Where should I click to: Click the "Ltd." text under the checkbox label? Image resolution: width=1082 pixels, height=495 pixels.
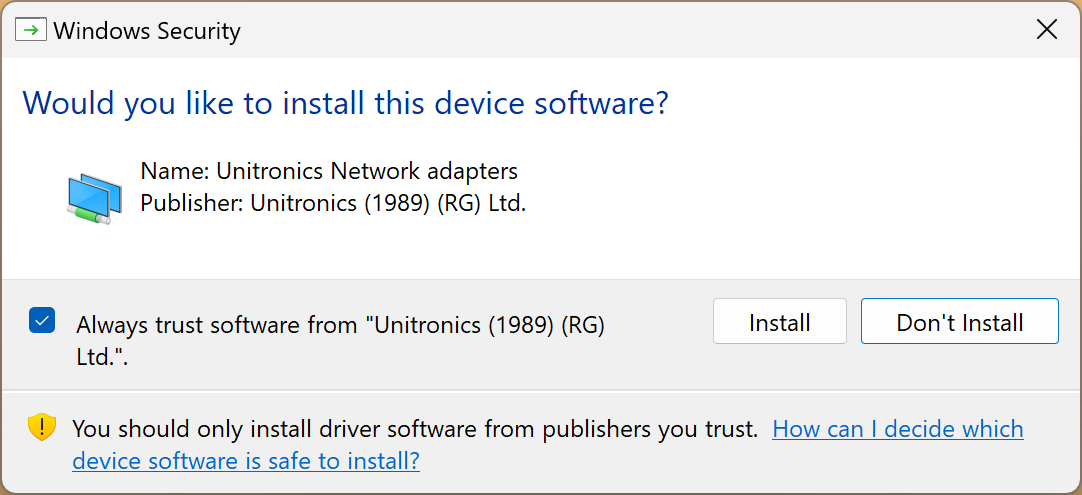102,357
